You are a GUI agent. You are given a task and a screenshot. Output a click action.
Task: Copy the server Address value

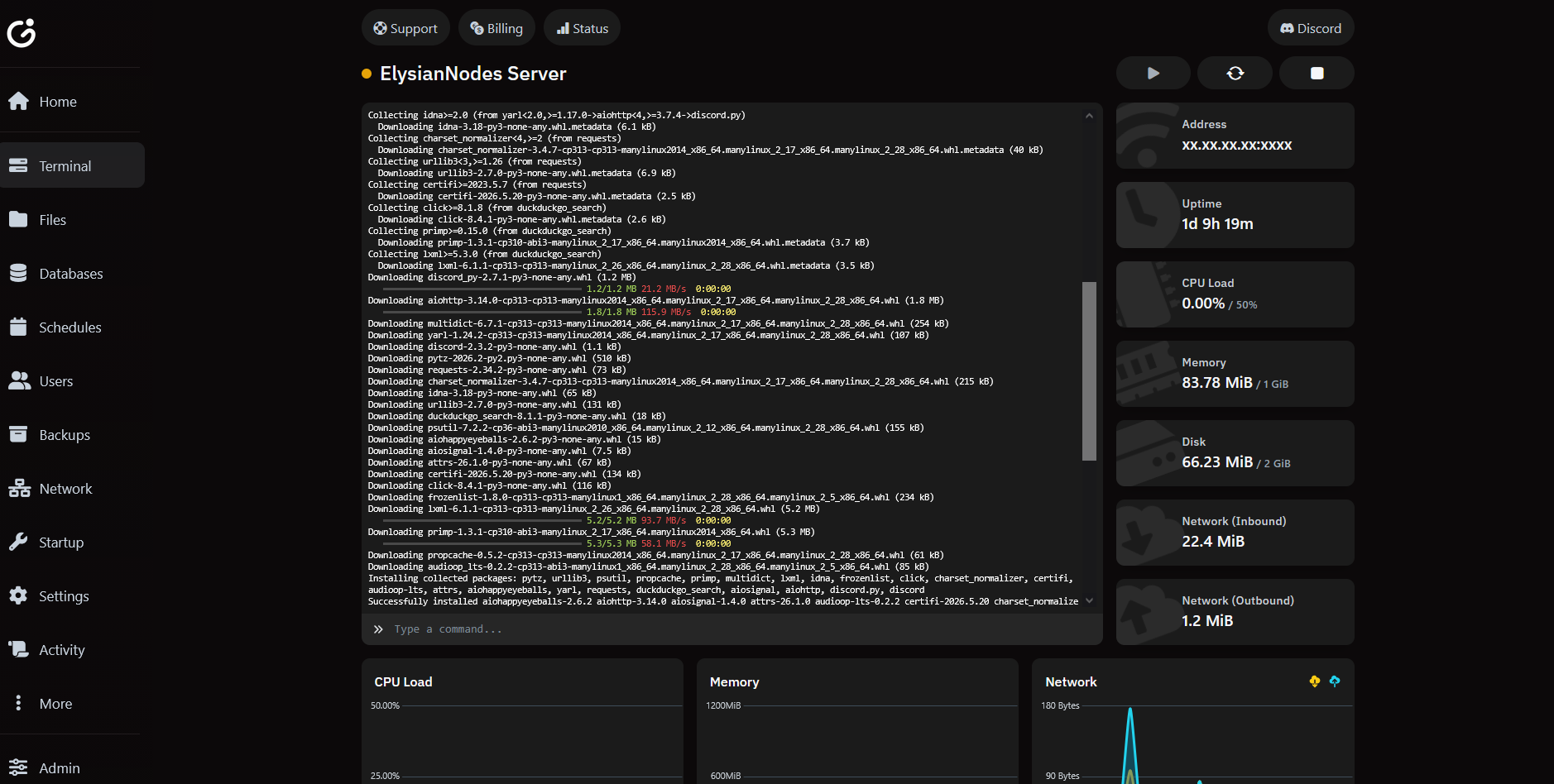pyautogui.click(x=1236, y=145)
